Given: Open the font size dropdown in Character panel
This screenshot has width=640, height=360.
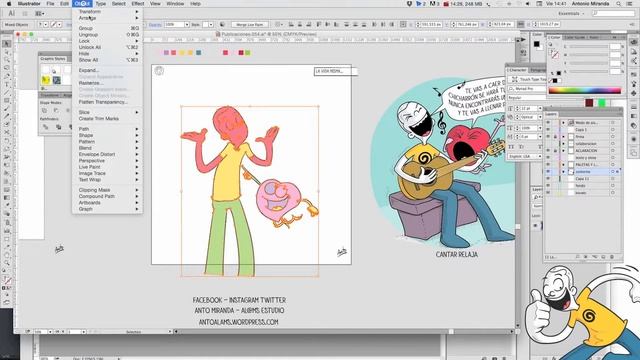Looking at the screenshot, I should click(x=540, y=109).
